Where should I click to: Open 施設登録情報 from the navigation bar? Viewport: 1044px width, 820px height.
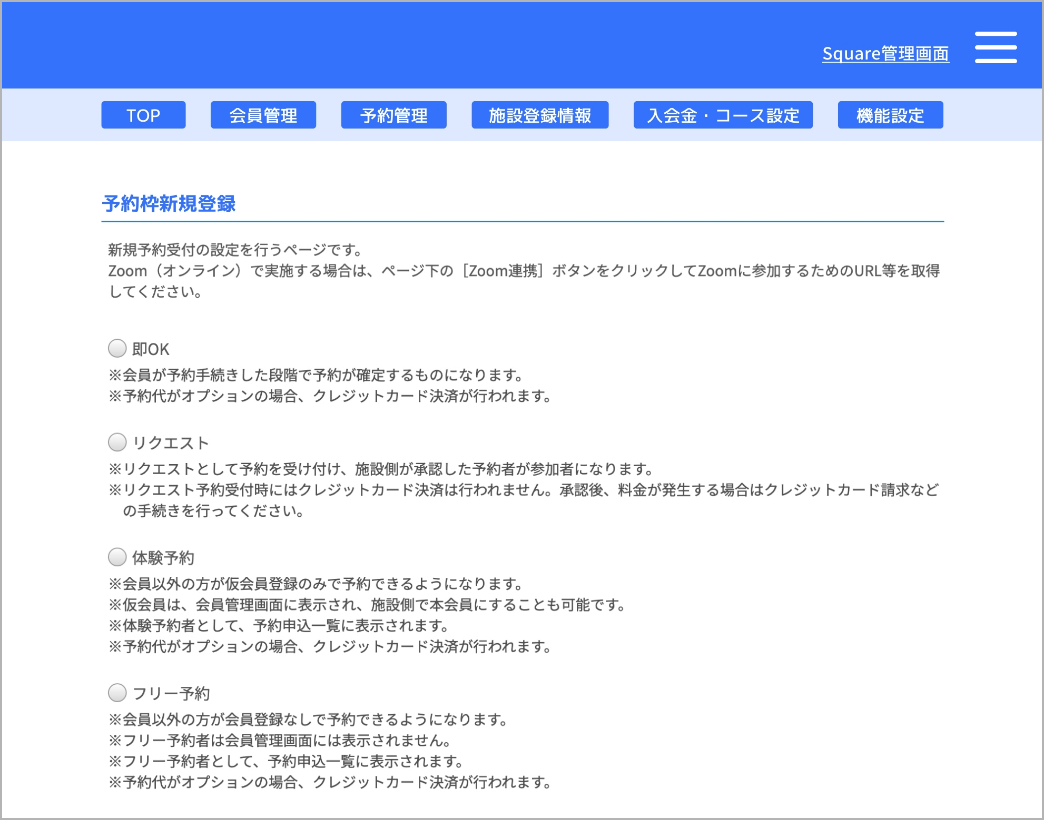click(x=539, y=115)
